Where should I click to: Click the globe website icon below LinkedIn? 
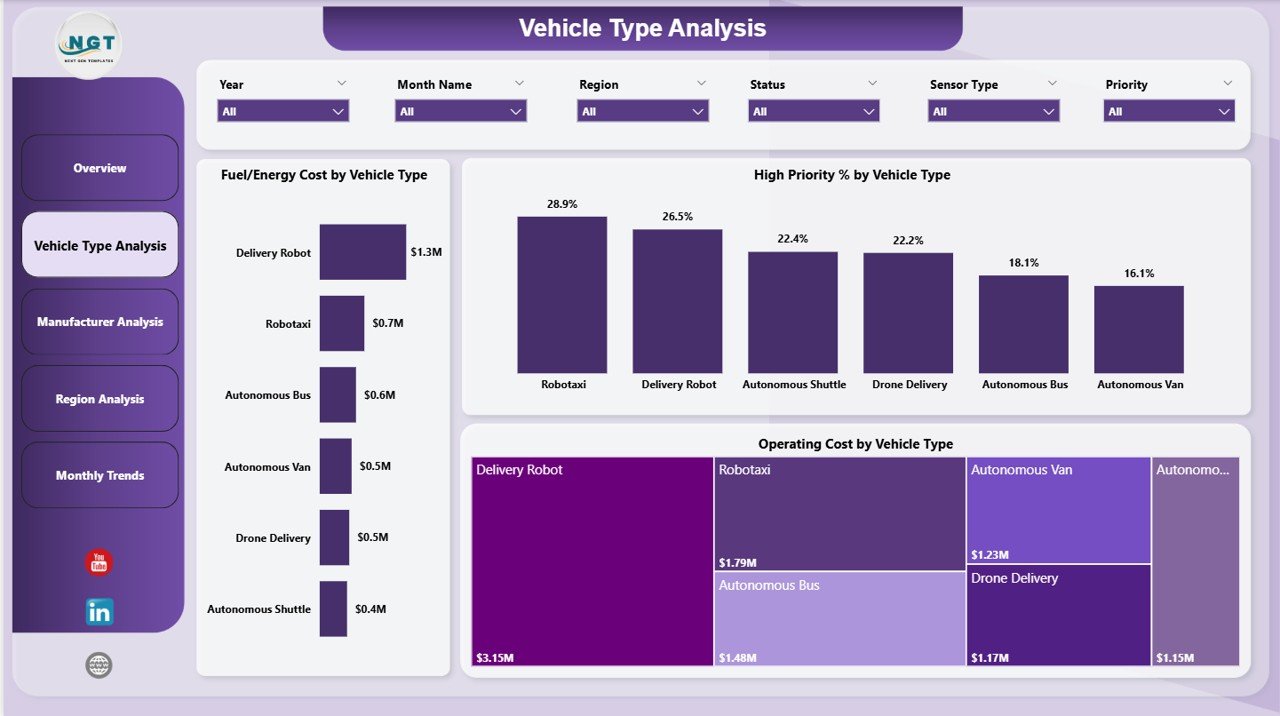click(x=98, y=665)
